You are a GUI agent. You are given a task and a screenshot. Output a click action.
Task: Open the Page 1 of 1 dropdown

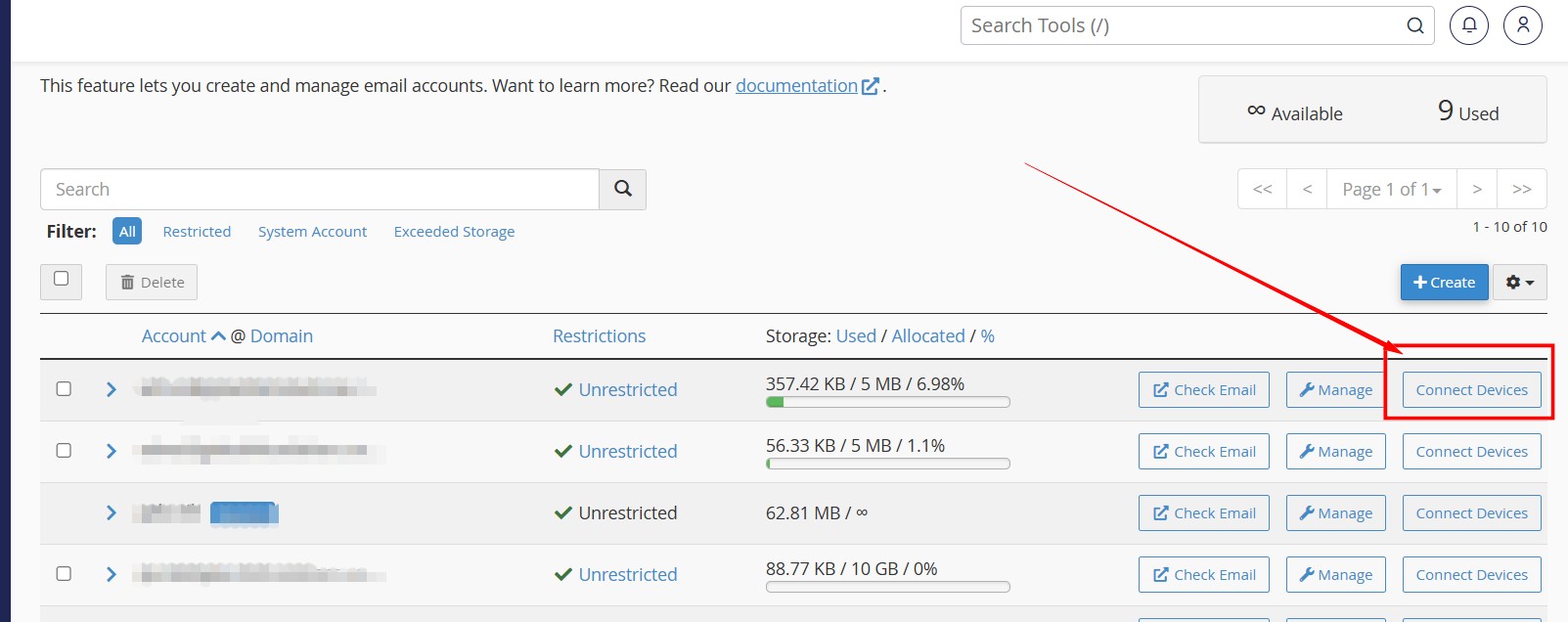[x=1391, y=189]
